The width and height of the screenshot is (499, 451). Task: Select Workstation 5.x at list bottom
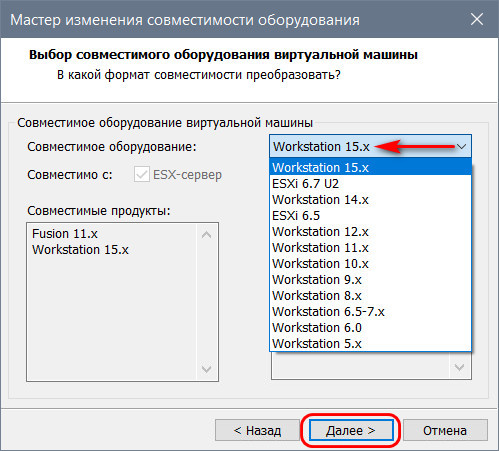pos(370,343)
